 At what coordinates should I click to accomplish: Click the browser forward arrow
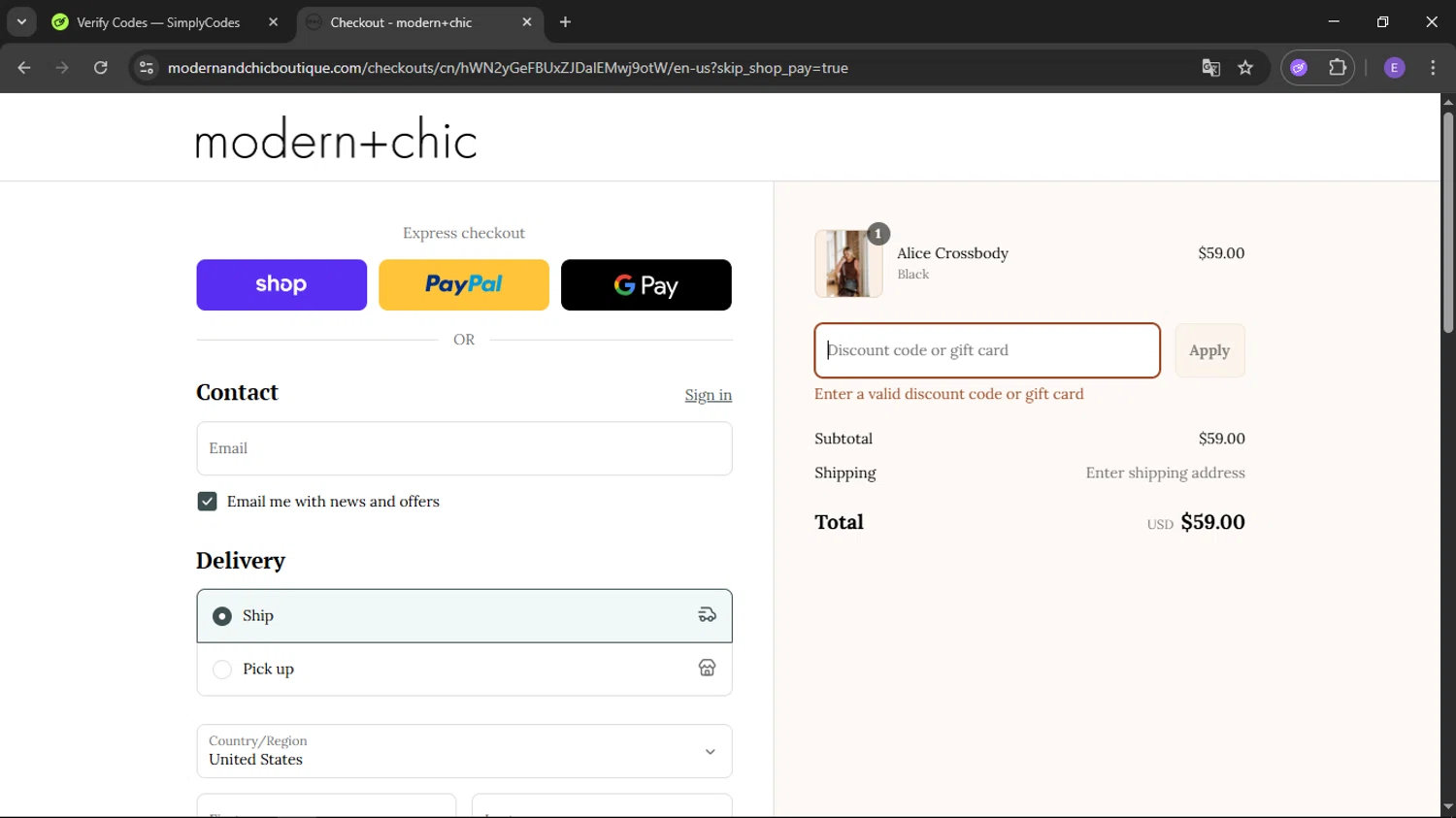pyautogui.click(x=62, y=68)
